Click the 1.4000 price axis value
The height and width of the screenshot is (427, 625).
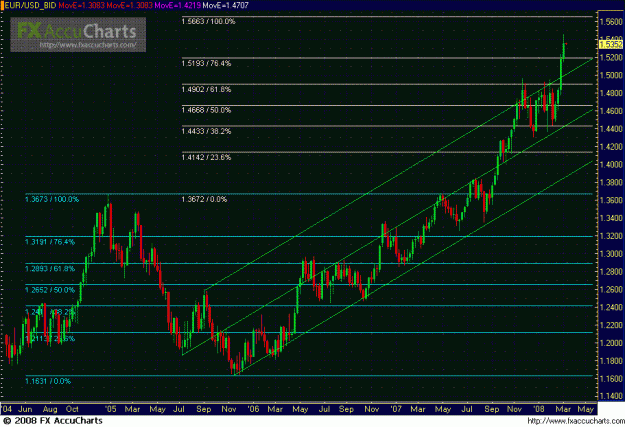(x=611, y=164)
